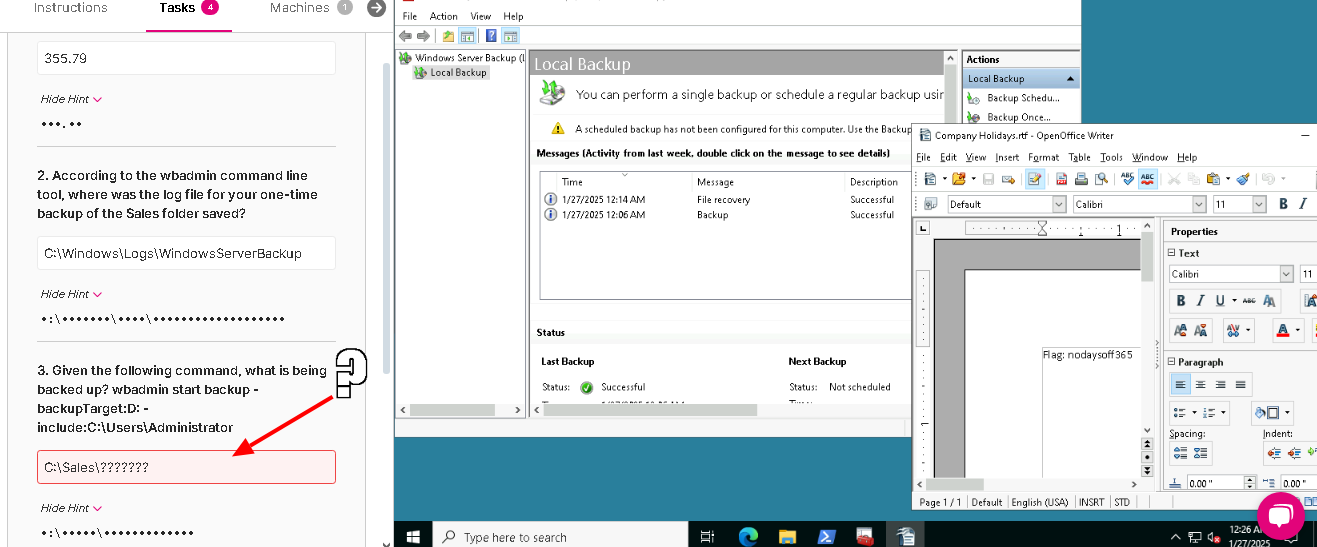Viewport: 1317px width, 547px height.
Task: Launch PowerShell from the taskbar
Action: click(x=826, y=536)
